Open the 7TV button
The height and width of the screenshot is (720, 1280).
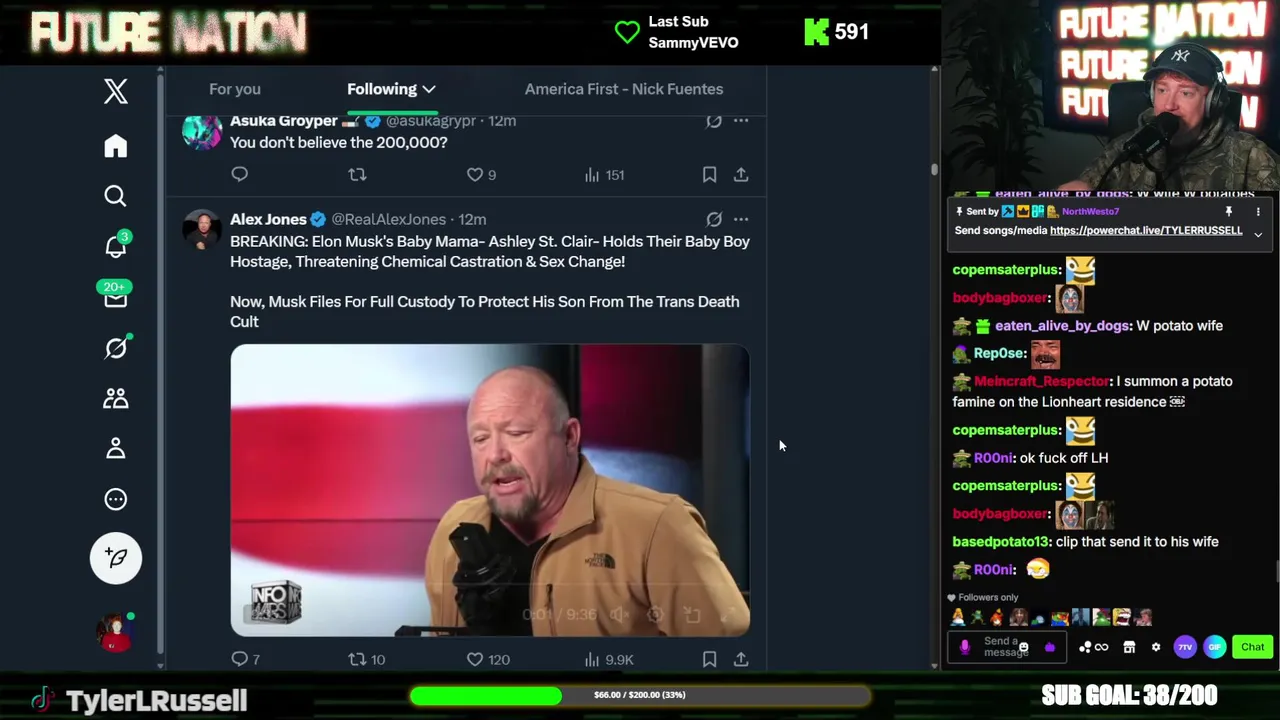(1185, 647)
